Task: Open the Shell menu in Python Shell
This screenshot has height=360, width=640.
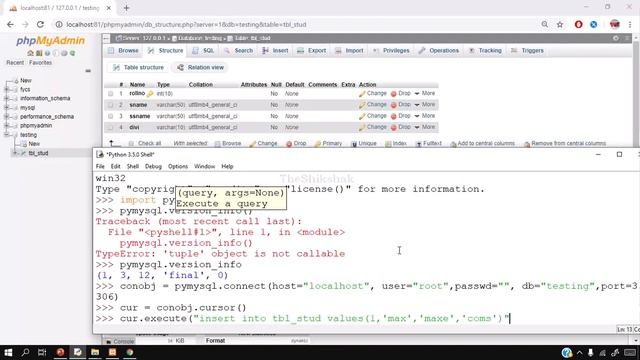Action: click(x=133, y=167)
